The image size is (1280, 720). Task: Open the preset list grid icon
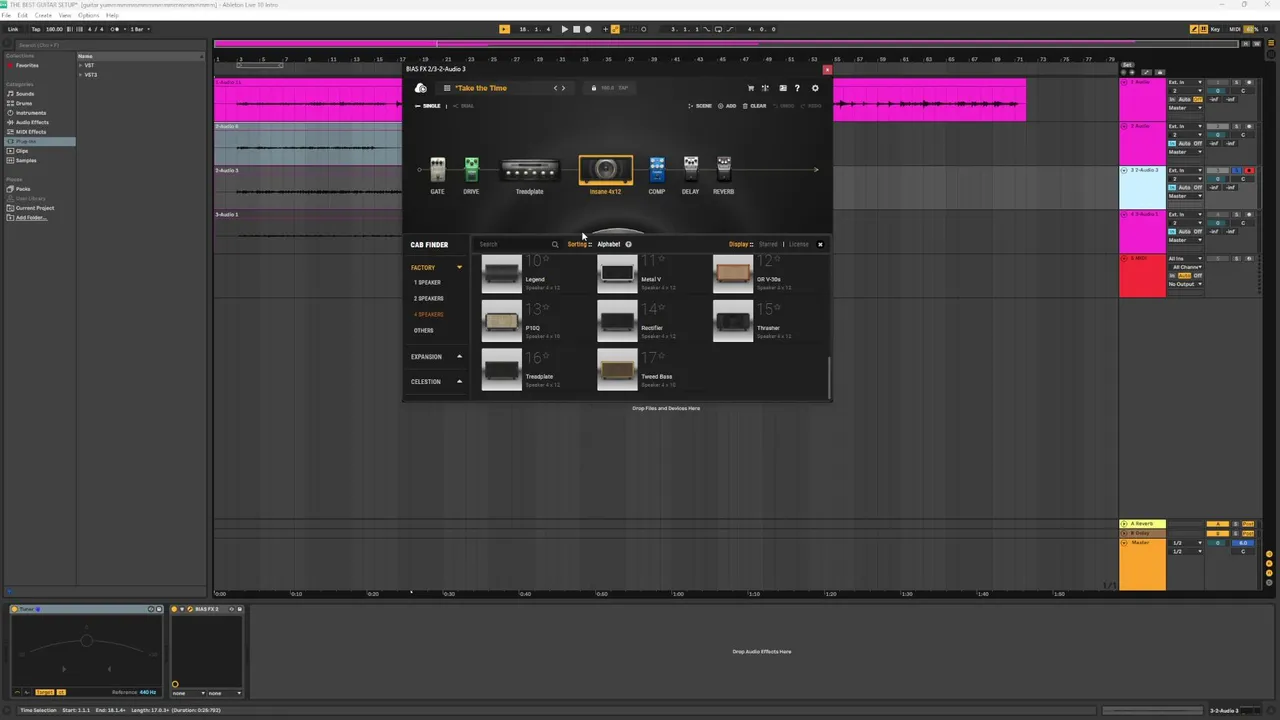click(447, 88)
